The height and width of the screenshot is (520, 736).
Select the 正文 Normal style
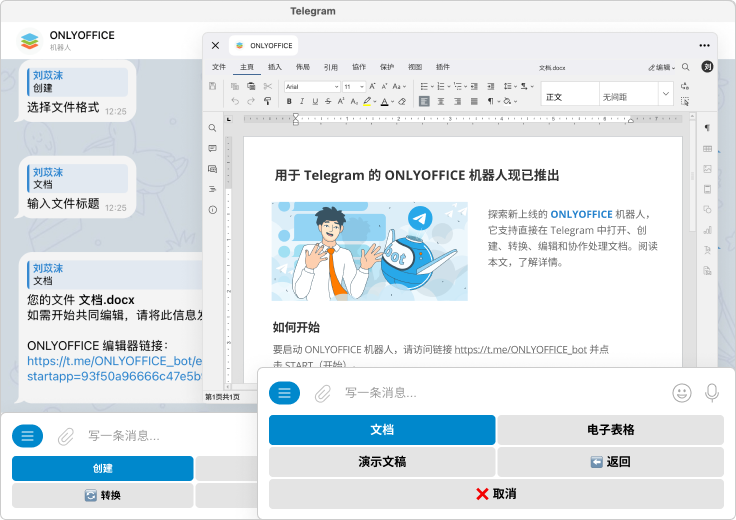[x=570, y=93]
